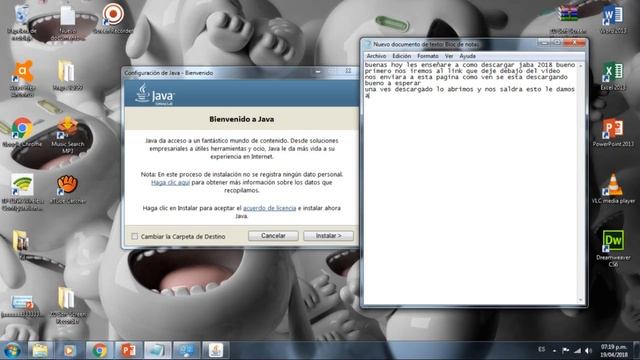Open the 'Haga clic aquí' link
Viewport: 640px width, 360px height.
pos(170,182)
